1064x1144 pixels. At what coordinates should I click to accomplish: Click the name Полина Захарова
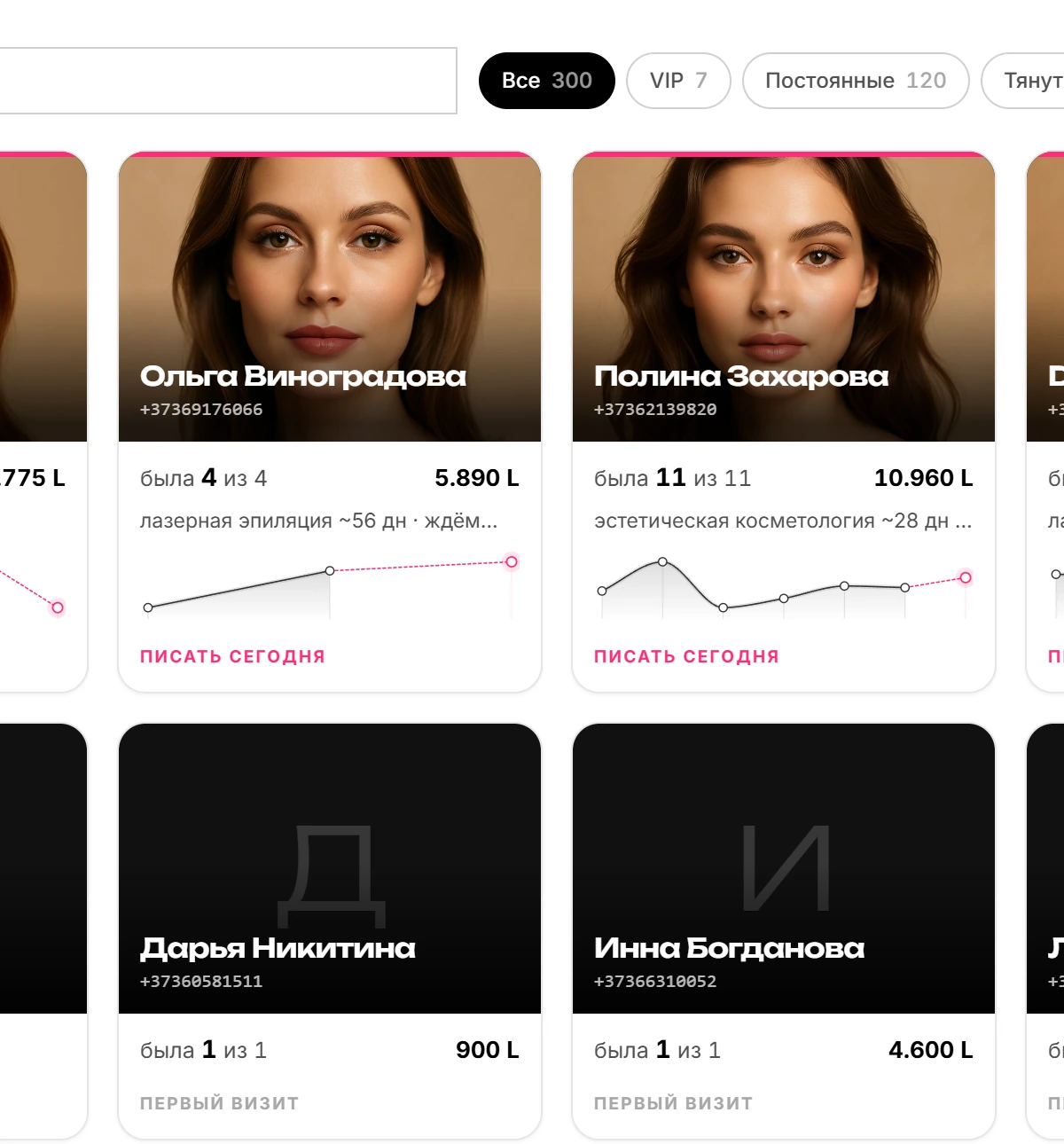click(x=741, y=377)
